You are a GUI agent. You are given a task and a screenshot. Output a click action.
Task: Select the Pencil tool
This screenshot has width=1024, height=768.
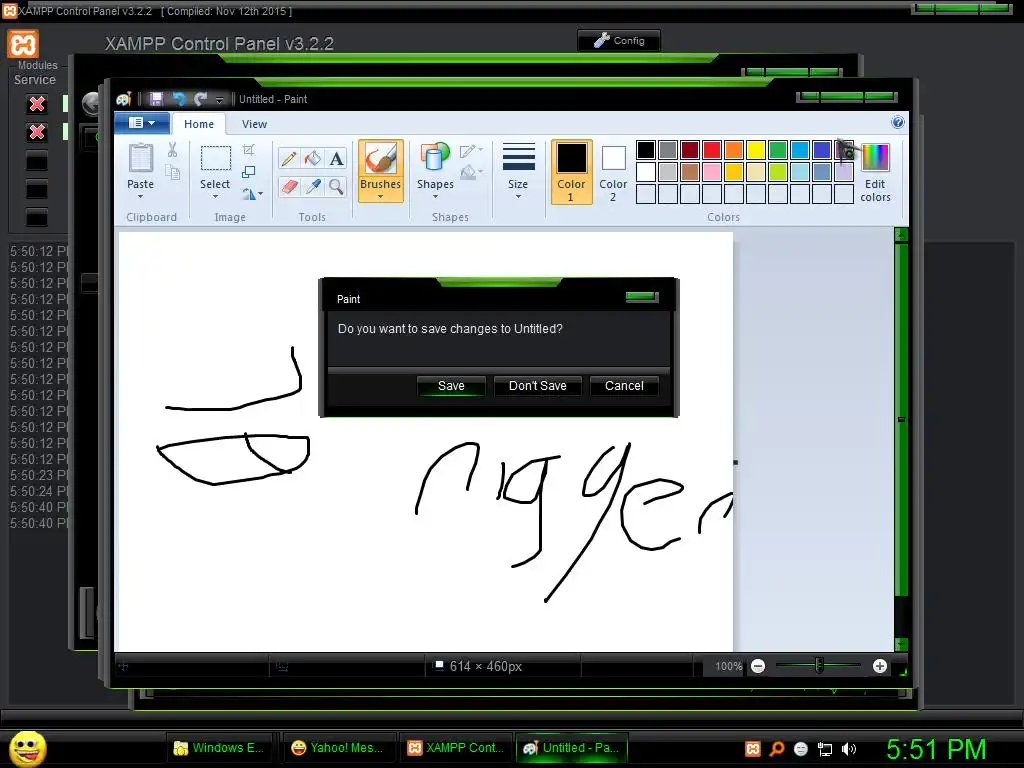(x=289, y=159)
